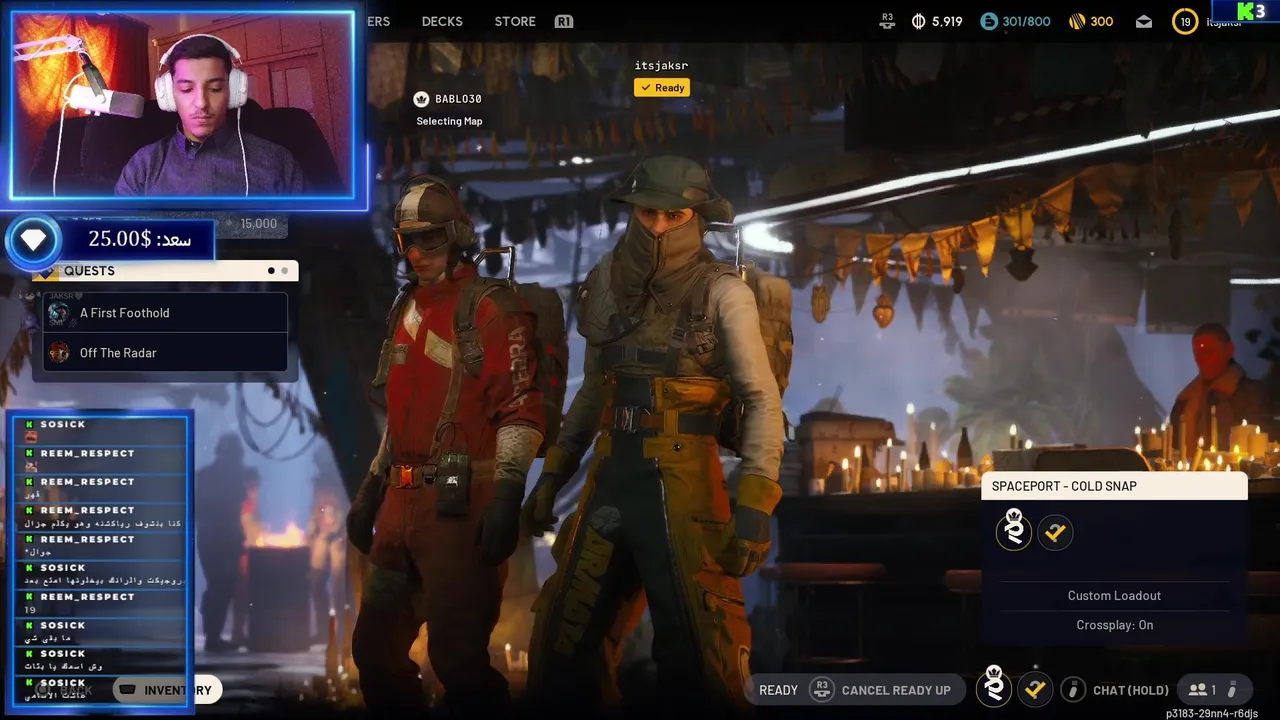Click the 15,000 counter on overlay
Viewport: 1280px width, 720px height.
259,224
